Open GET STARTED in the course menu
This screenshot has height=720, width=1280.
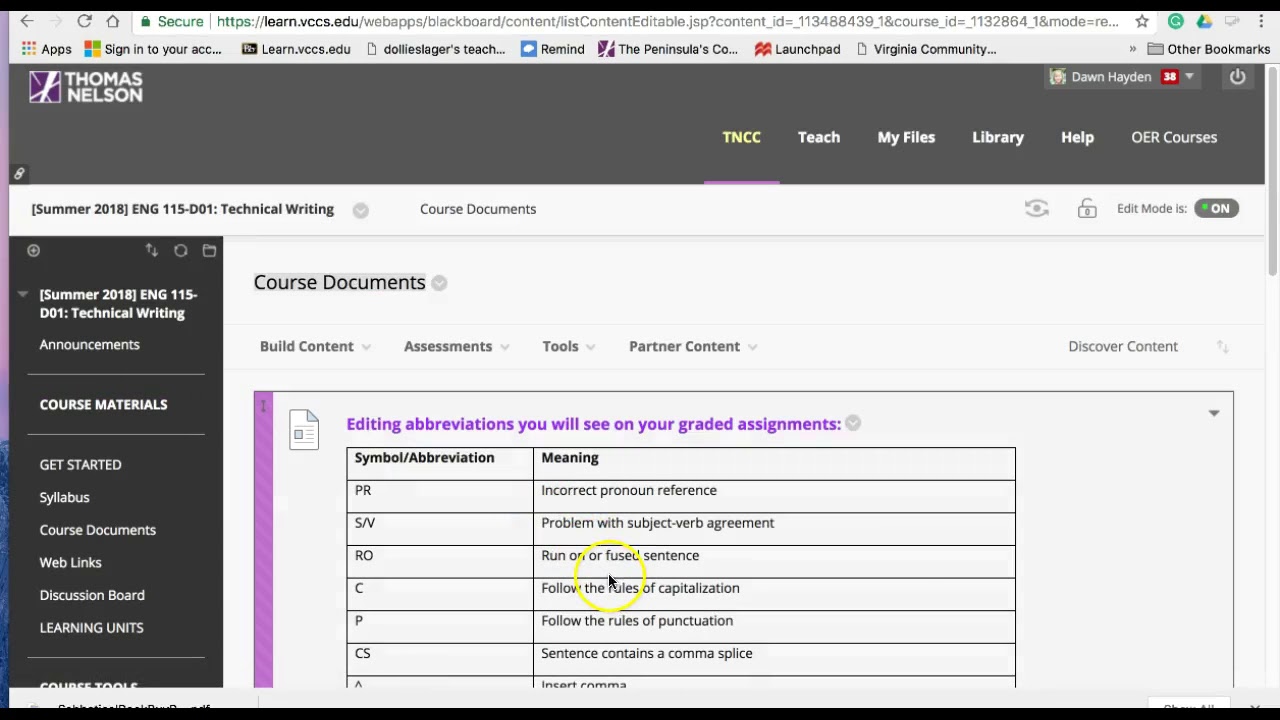point(81,464)
